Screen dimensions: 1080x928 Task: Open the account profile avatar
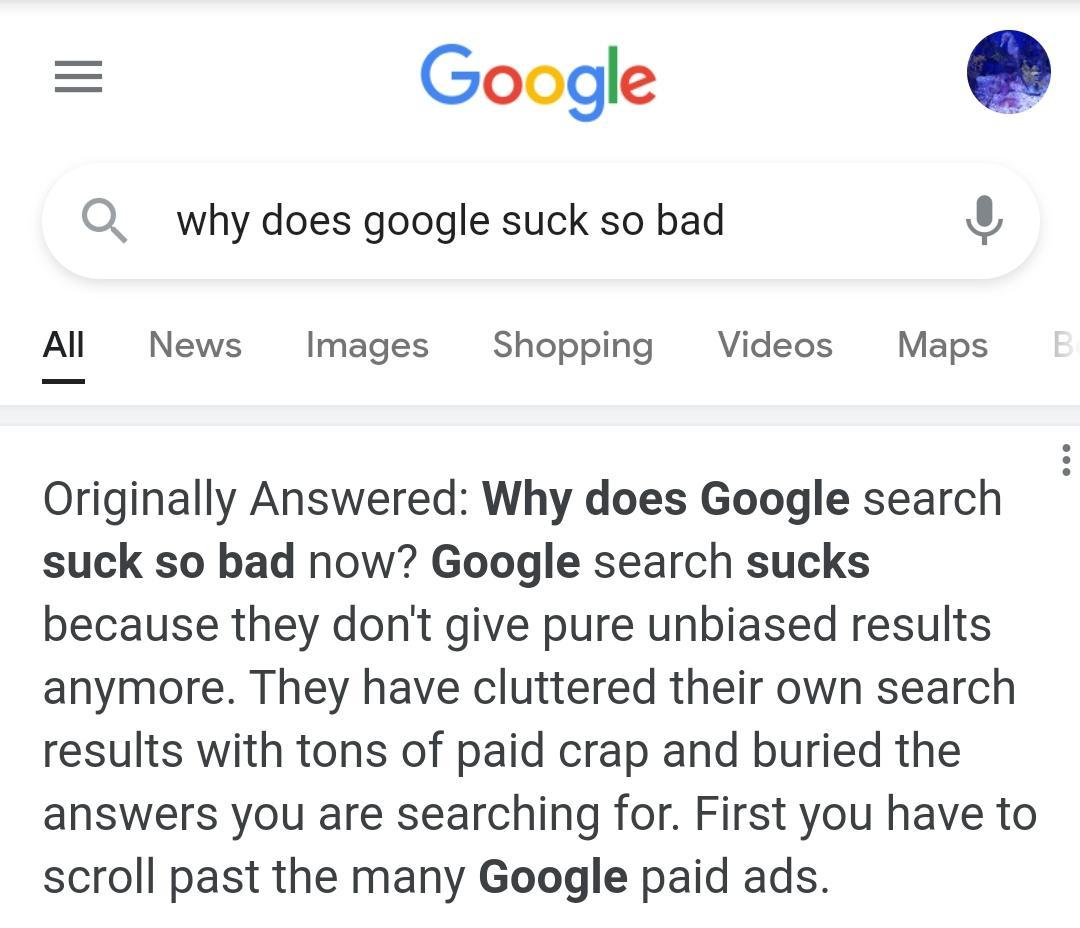click(x=1008, y=72)
